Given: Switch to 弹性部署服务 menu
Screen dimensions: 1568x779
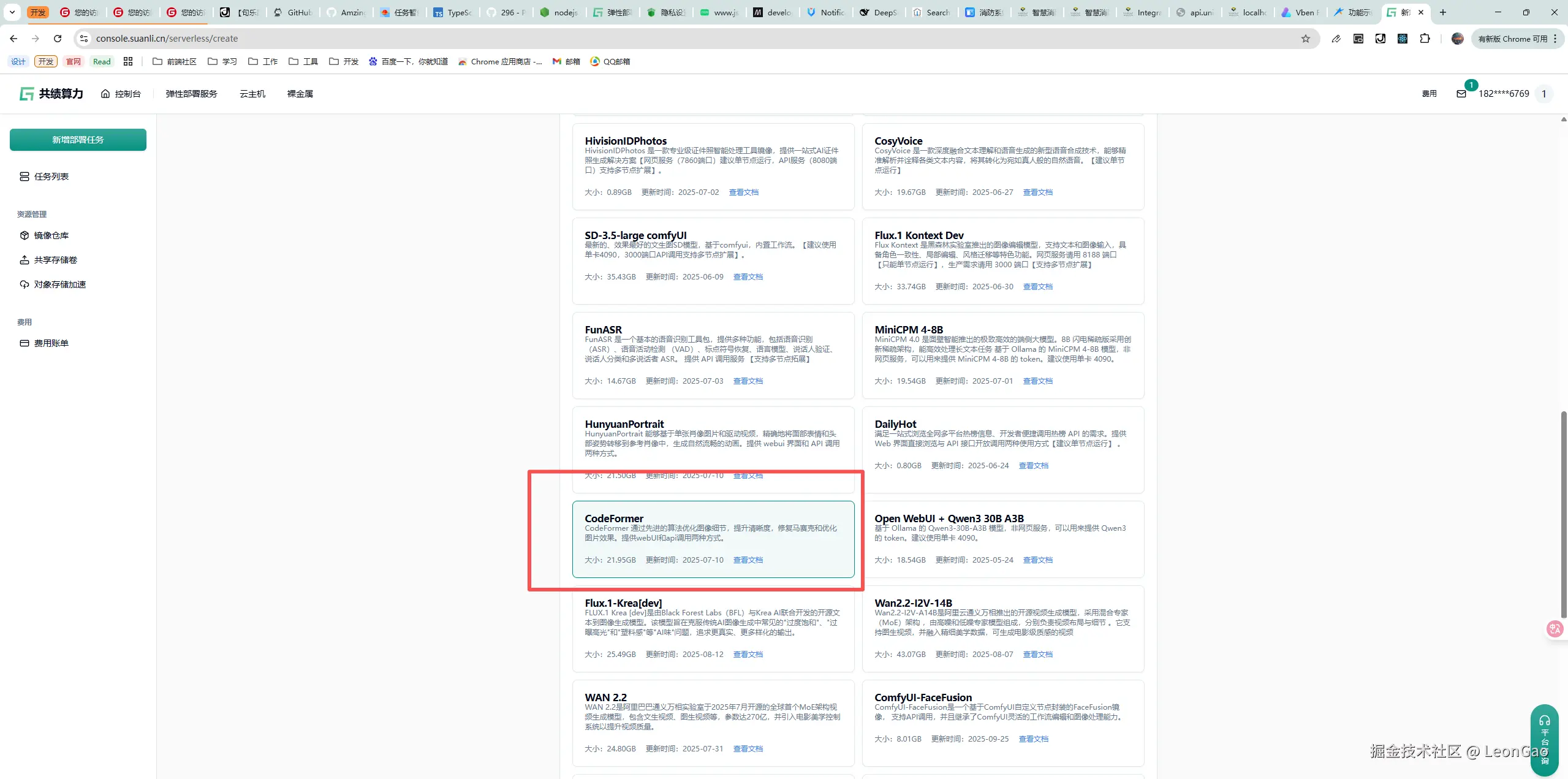Looking at the screenshot, I should coord(191,94).
